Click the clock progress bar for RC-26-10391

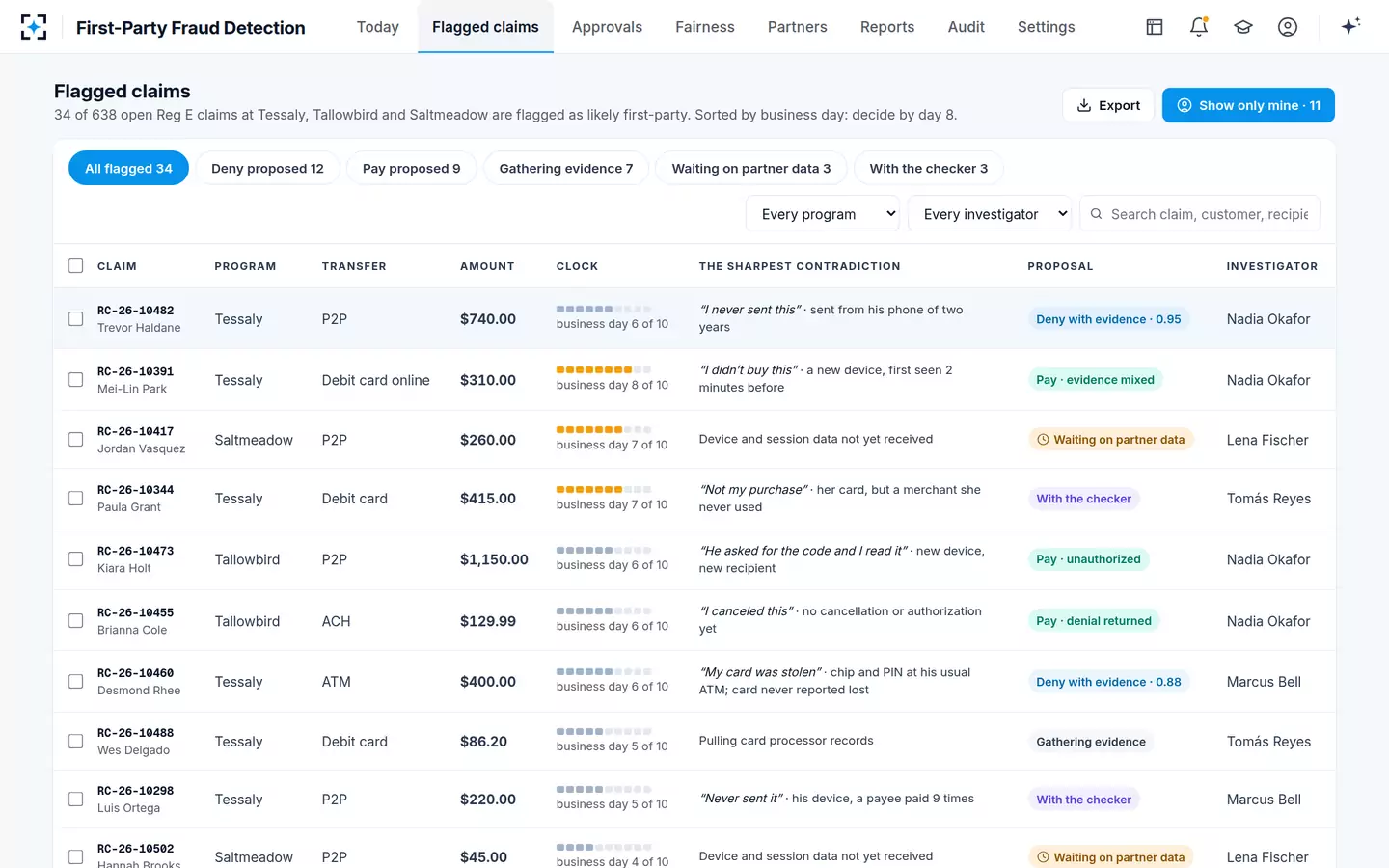(604, 369)
